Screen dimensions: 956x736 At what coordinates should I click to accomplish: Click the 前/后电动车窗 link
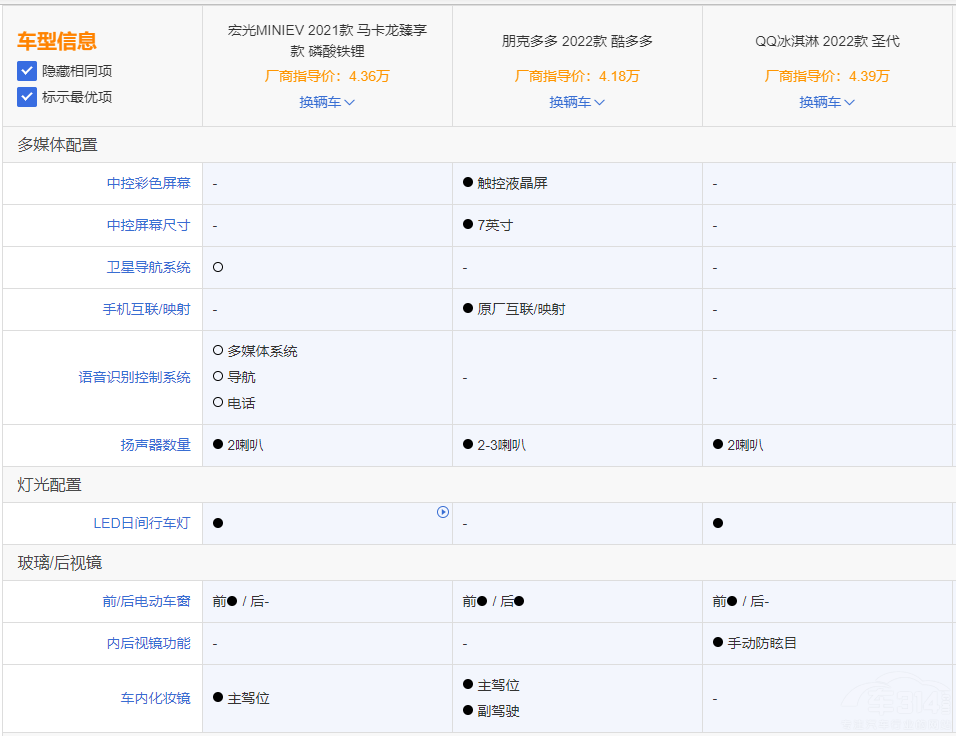pos(146,601)
